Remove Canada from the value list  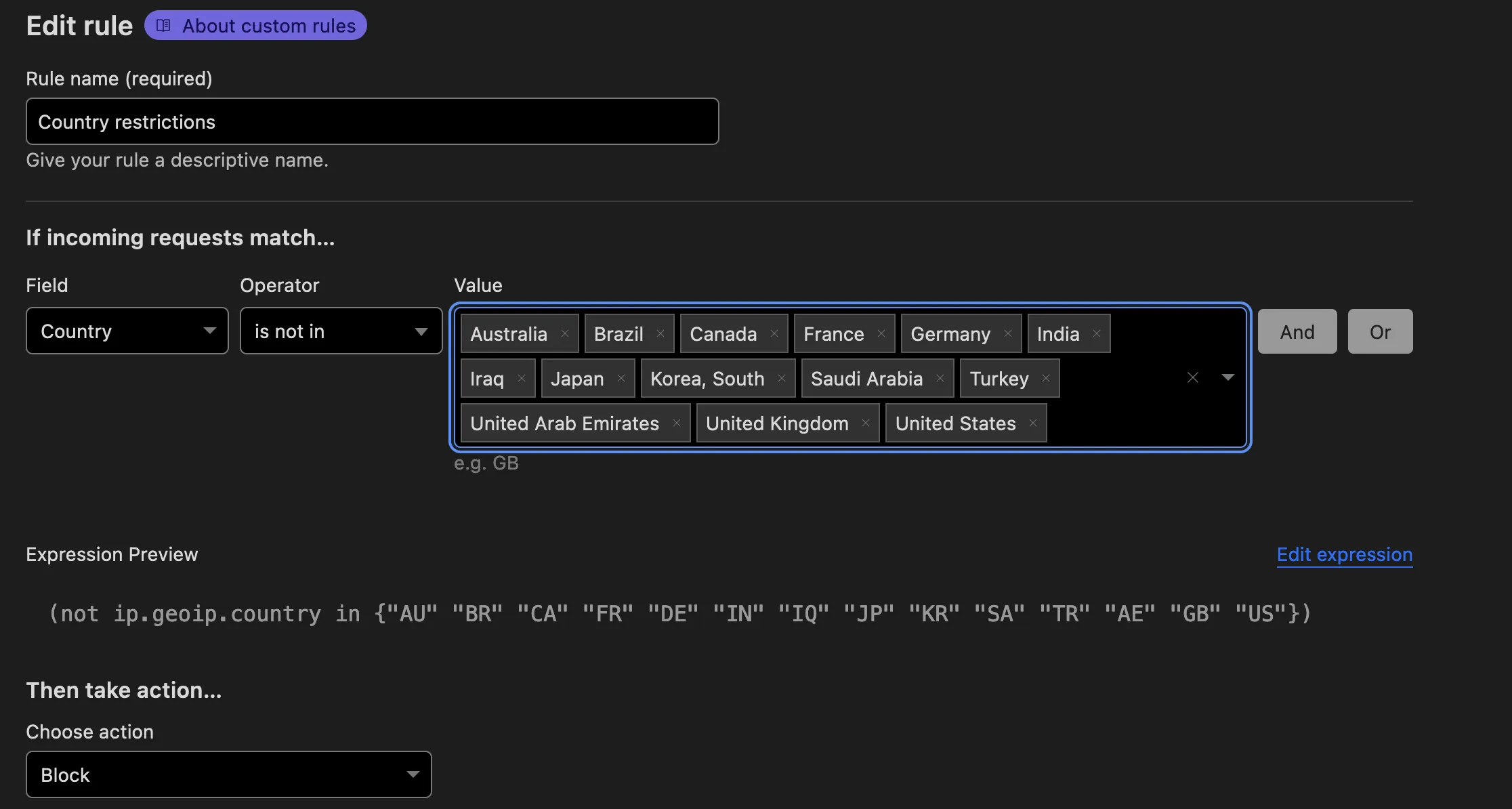click(x=774, y=333)
